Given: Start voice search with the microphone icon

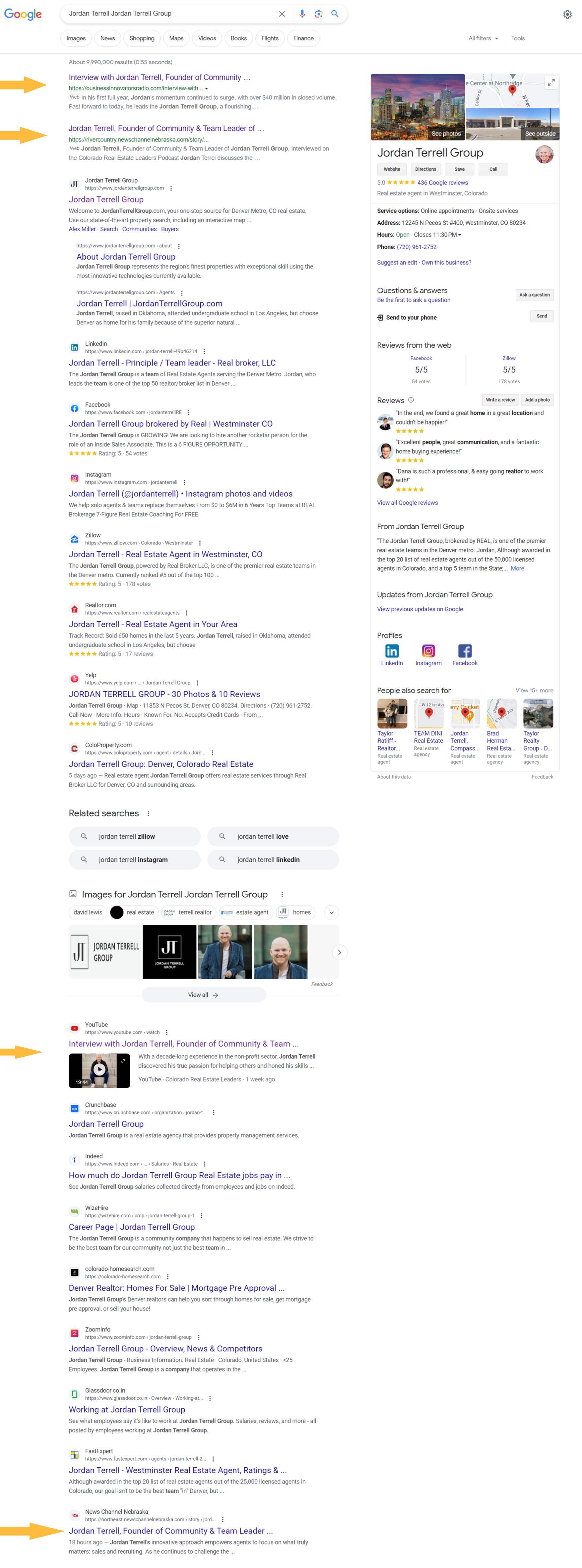Looking at the screenshot, I should [302, 14].
